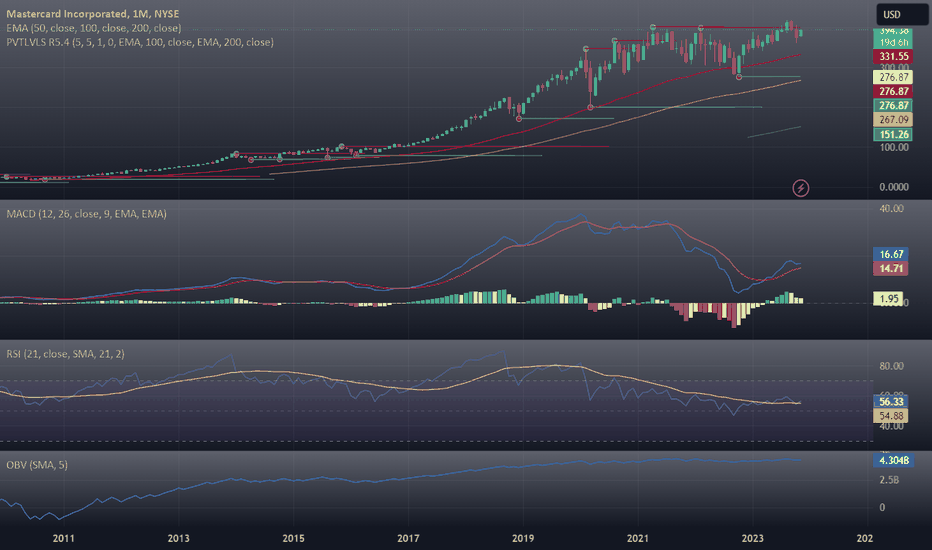Select the RSI (21, close, SMA, 21, 2) legend
This screenshot has height=550, width=932.
(65, 354)
